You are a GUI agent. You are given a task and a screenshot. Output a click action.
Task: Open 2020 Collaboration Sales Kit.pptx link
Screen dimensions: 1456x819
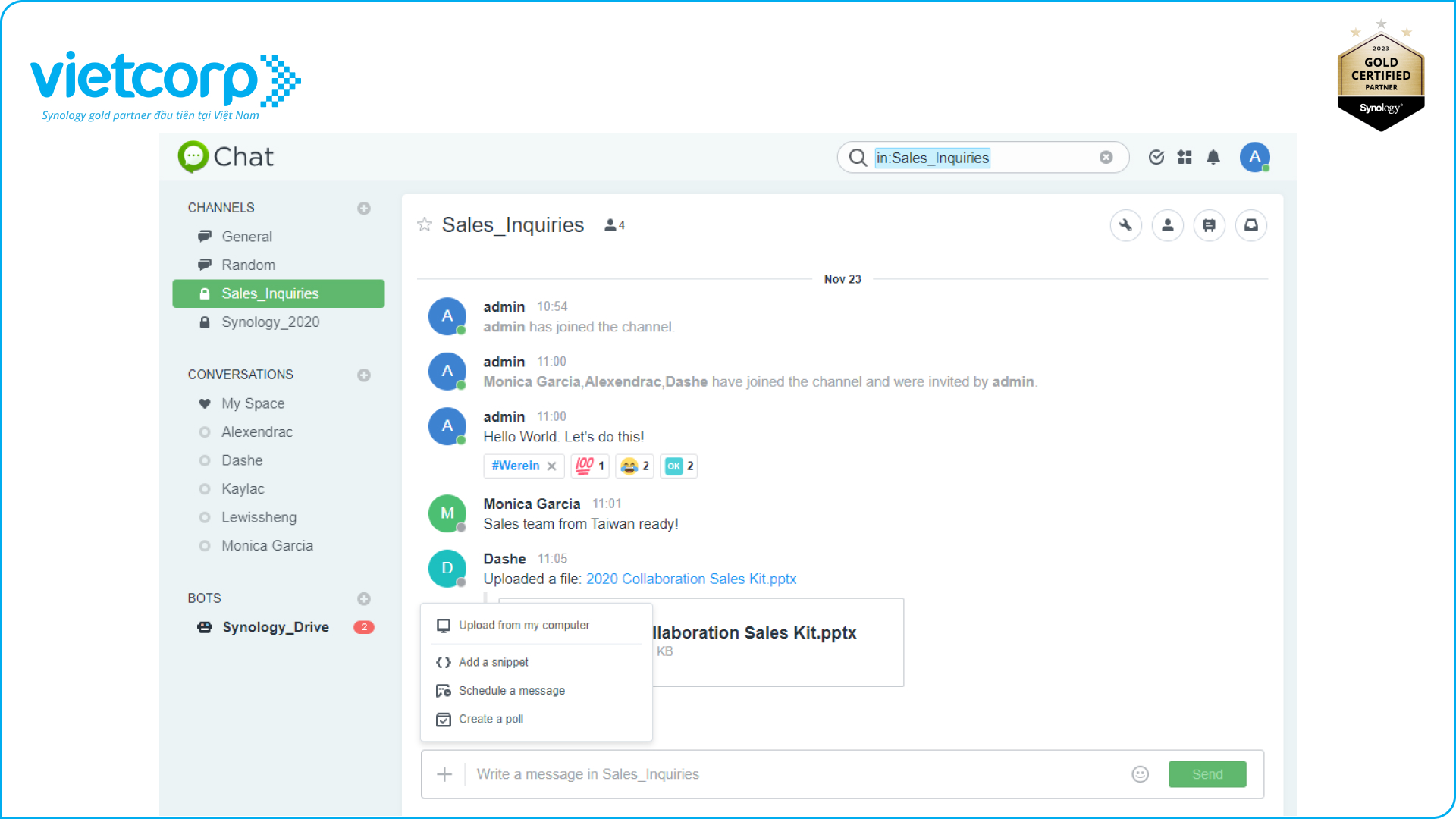(x=691, y=579)
